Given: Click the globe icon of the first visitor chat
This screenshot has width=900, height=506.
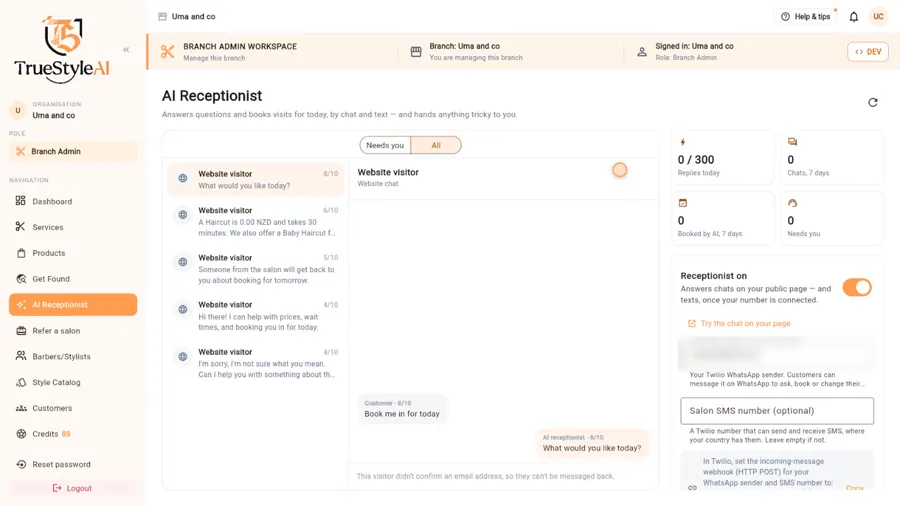Looking at the screenshot, I should pos(183,178).
